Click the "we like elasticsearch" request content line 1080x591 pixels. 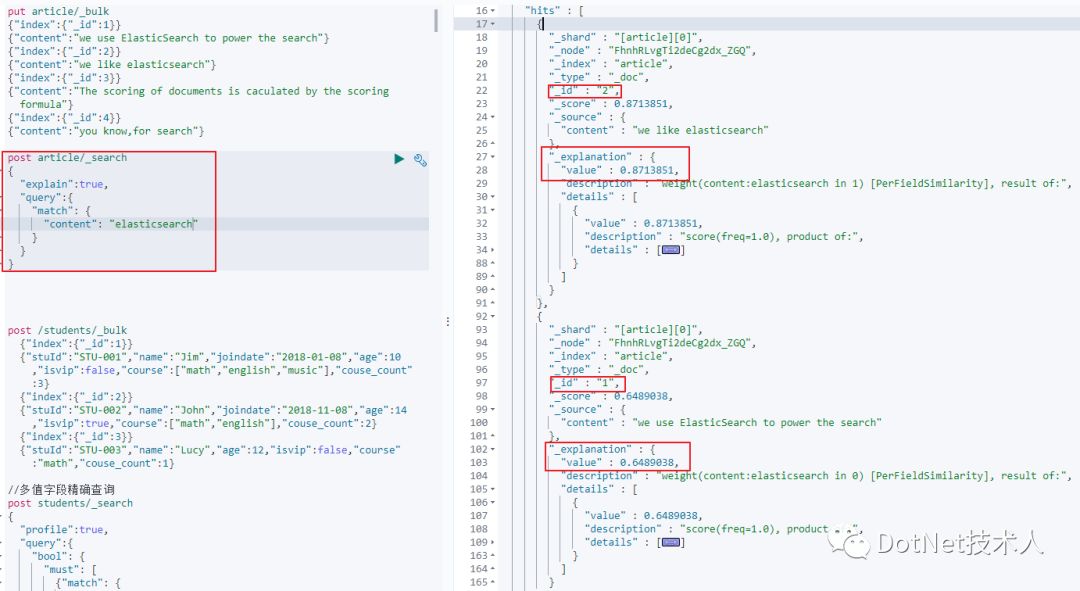(112, 65)
